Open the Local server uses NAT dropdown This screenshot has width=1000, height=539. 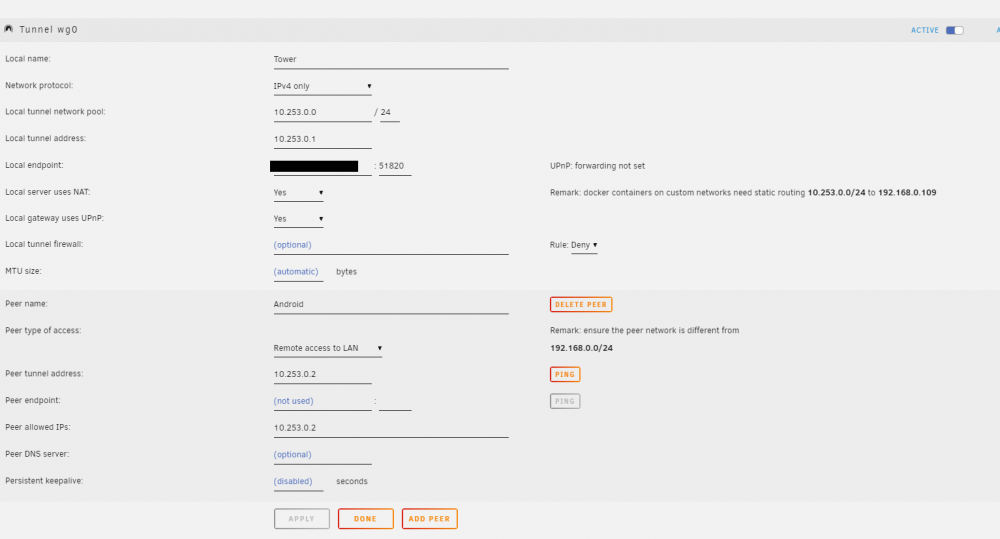(x=298, y=193)
